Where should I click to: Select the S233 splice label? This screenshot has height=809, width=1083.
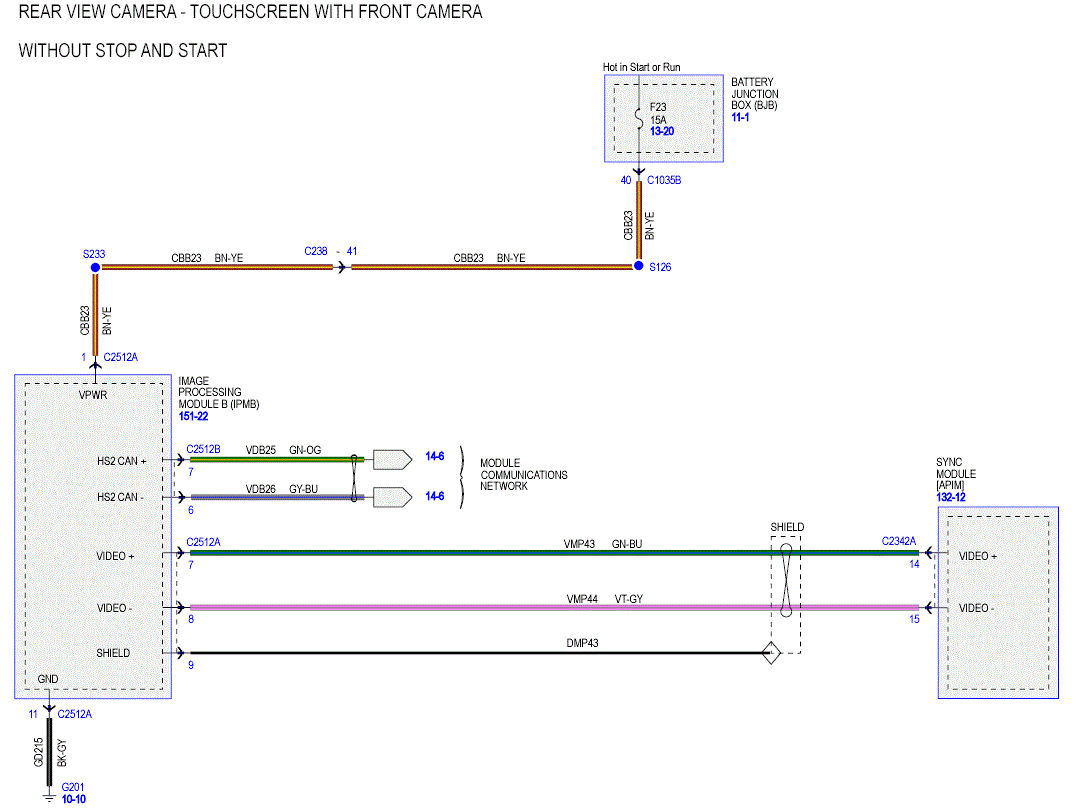tap(94, 254)
